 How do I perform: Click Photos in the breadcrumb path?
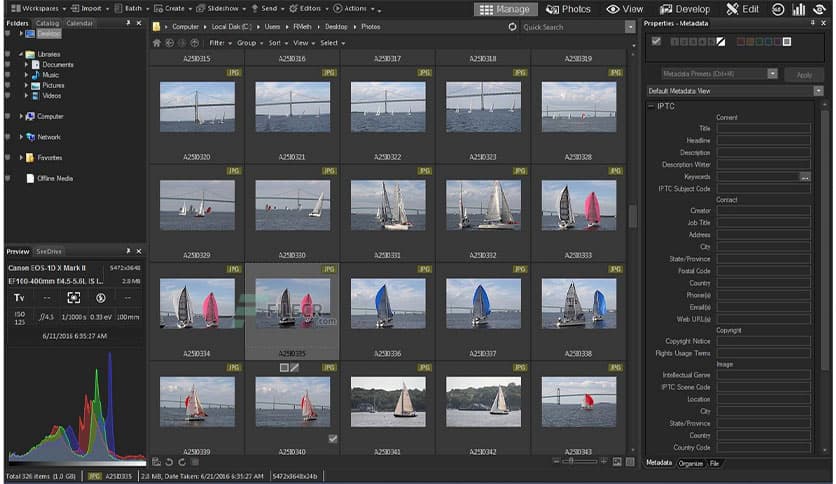click(371, 27)
